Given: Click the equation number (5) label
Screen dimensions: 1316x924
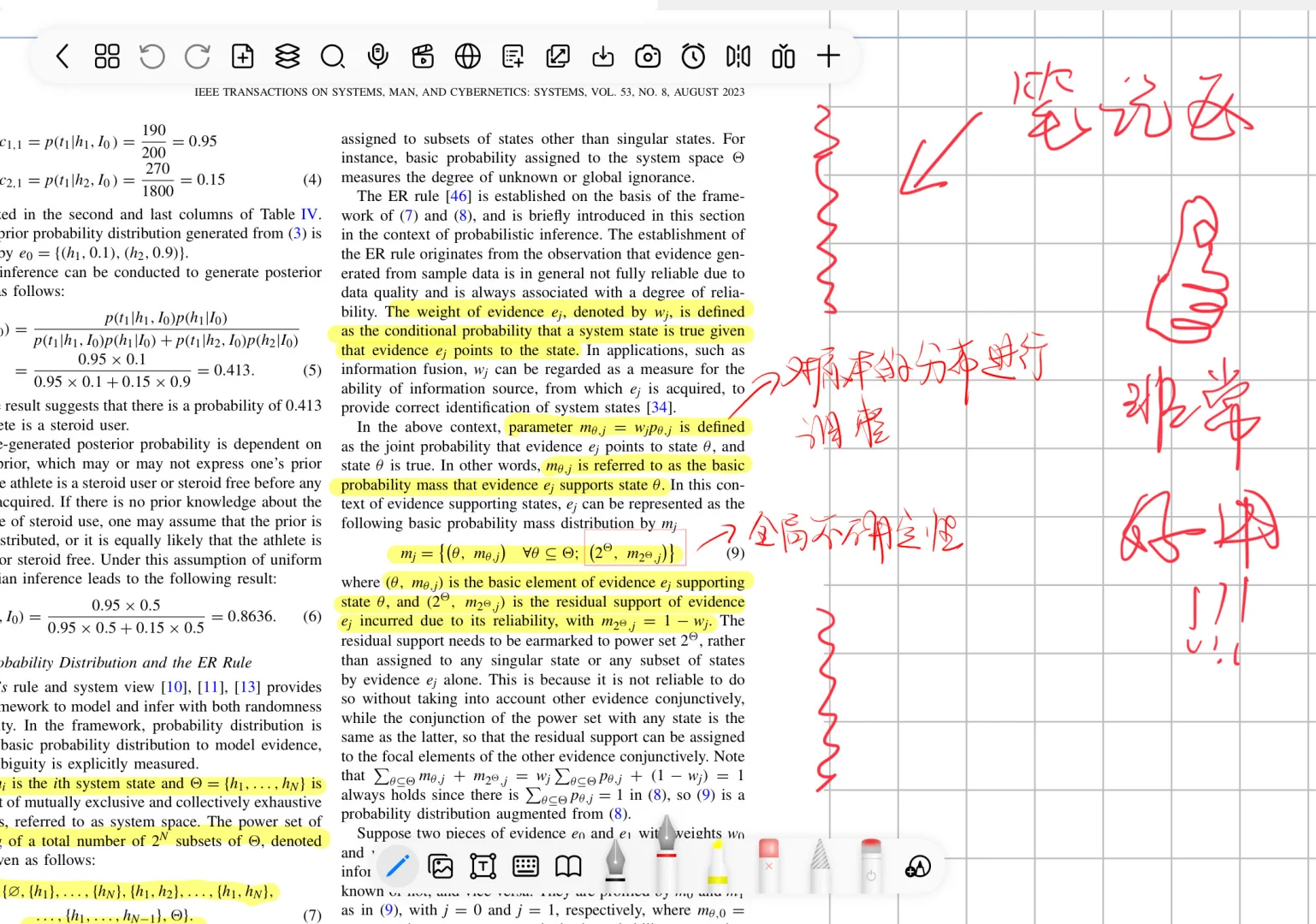Looking at the screenshot, I should (x=312, y=370).
